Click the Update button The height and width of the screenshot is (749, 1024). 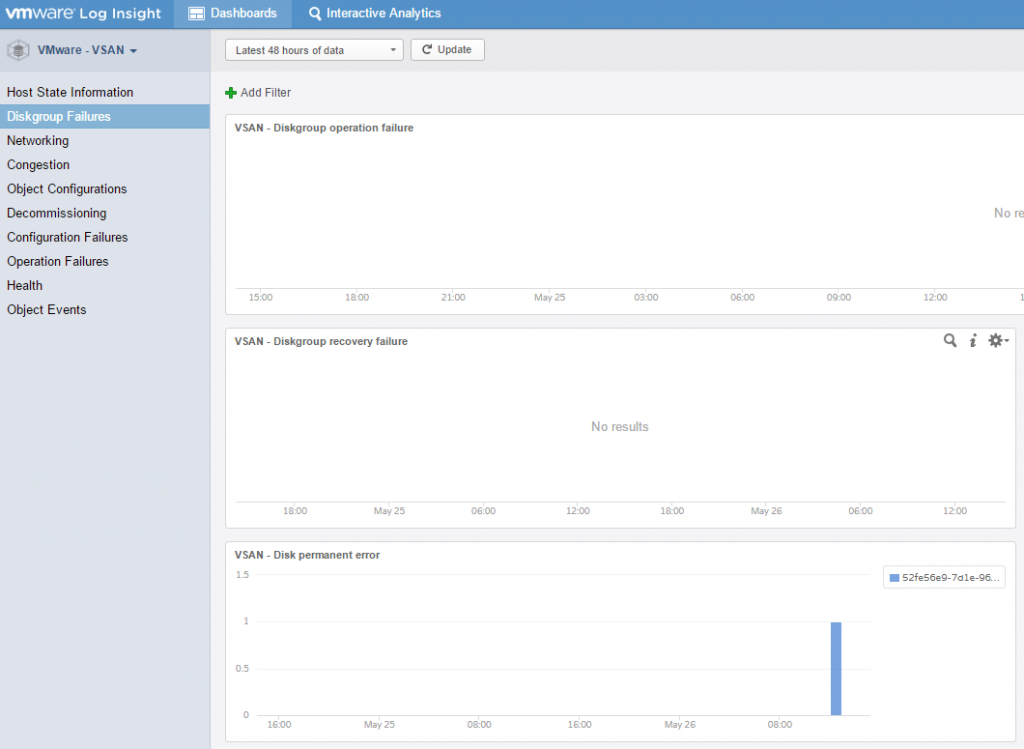(x=447, y=50)
